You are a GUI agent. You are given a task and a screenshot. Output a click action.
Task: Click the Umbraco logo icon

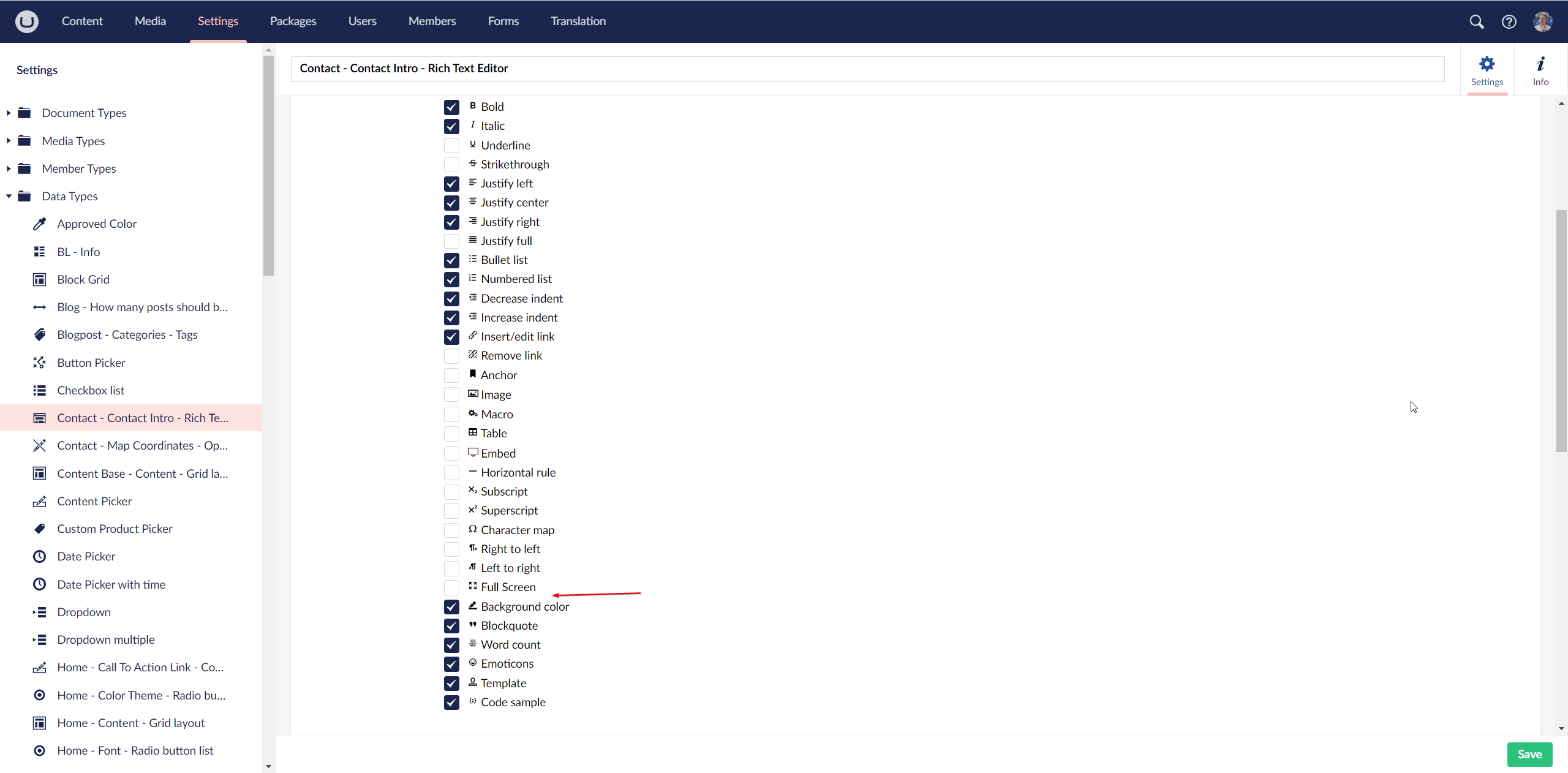tap(26, 21)
